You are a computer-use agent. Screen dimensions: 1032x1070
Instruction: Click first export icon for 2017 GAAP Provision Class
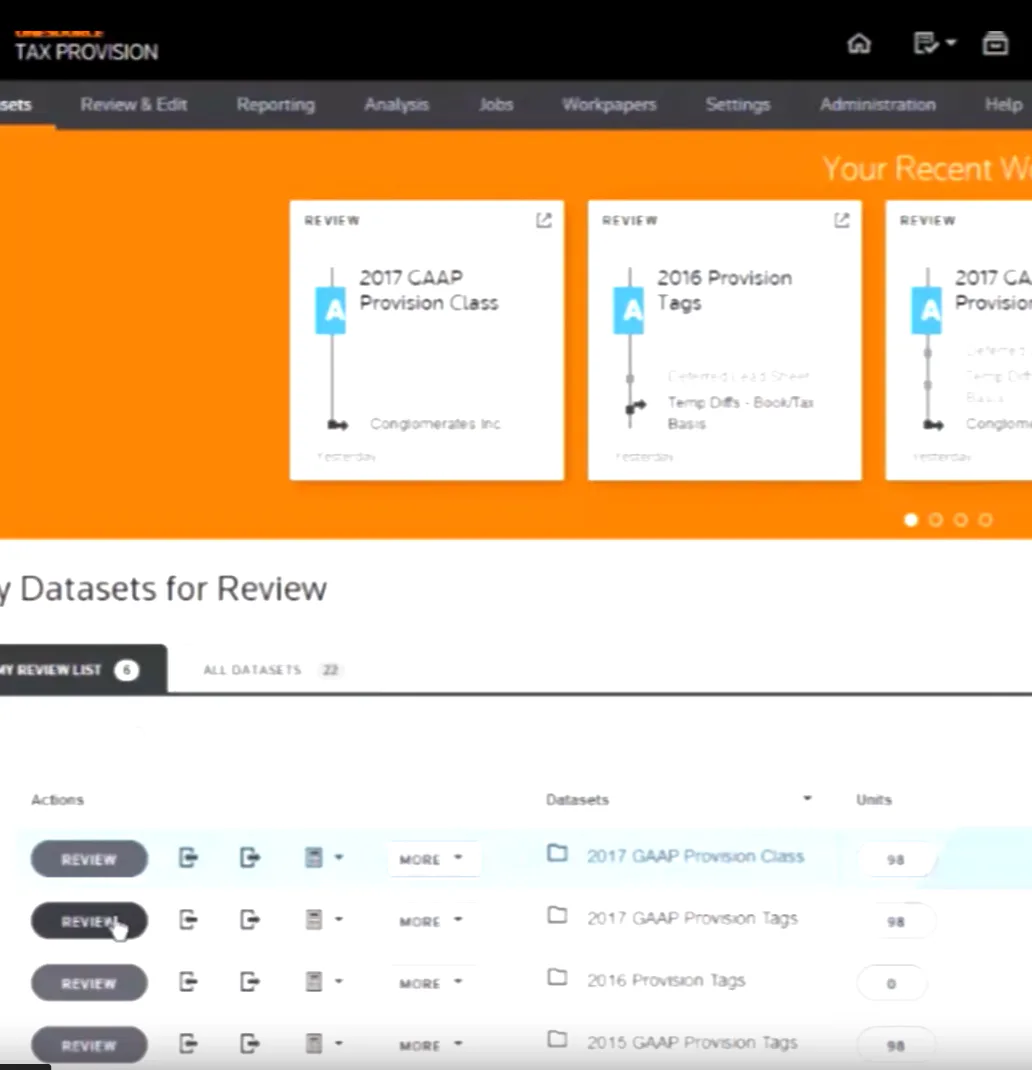[188, 857]
